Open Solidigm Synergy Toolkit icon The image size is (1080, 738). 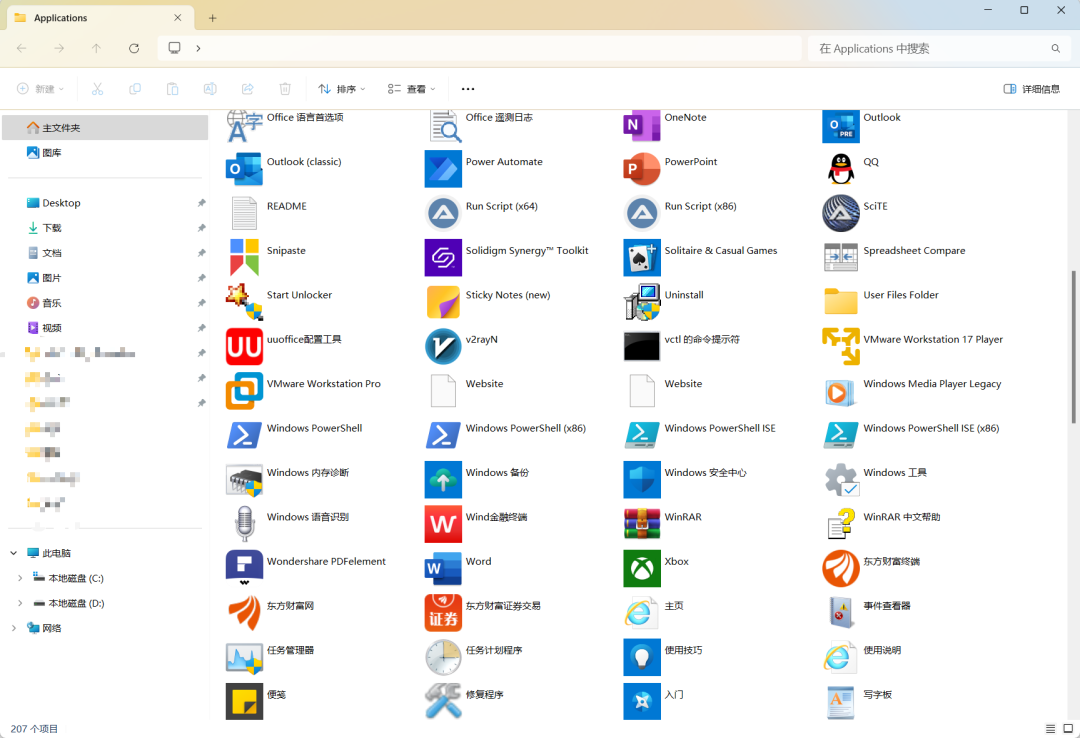[x=443, y=257]
